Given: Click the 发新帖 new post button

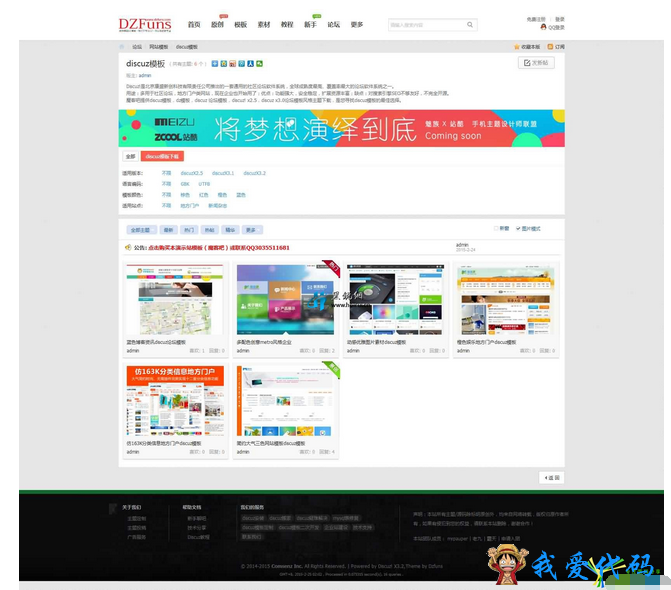Looking at the screenshot, I should coord(536,63).
